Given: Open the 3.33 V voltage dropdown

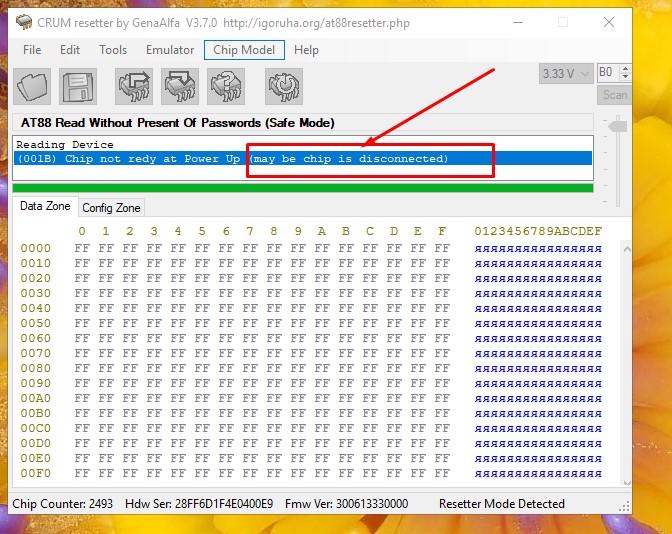Looking at the screenshot, I should (564, 73).
